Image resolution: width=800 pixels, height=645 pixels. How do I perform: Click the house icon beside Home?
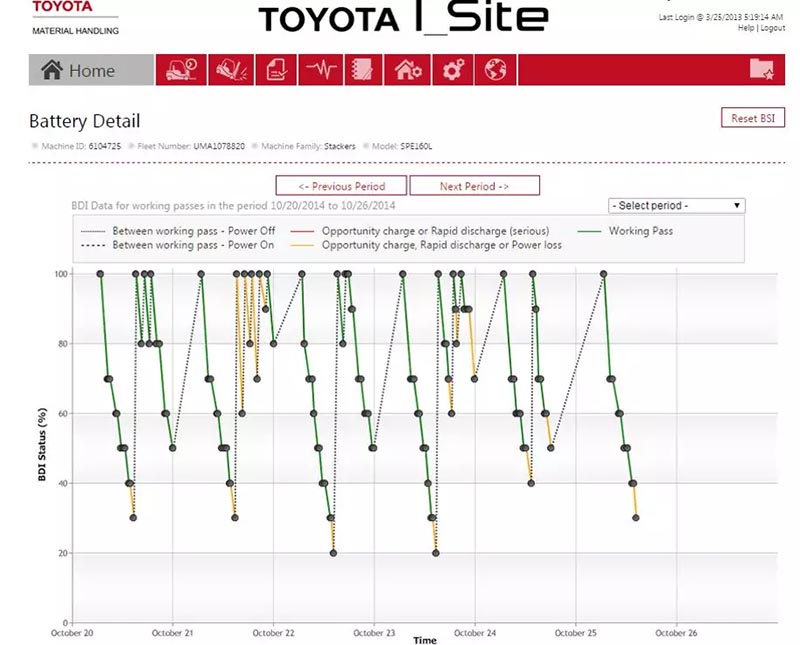tap(52, 69)
